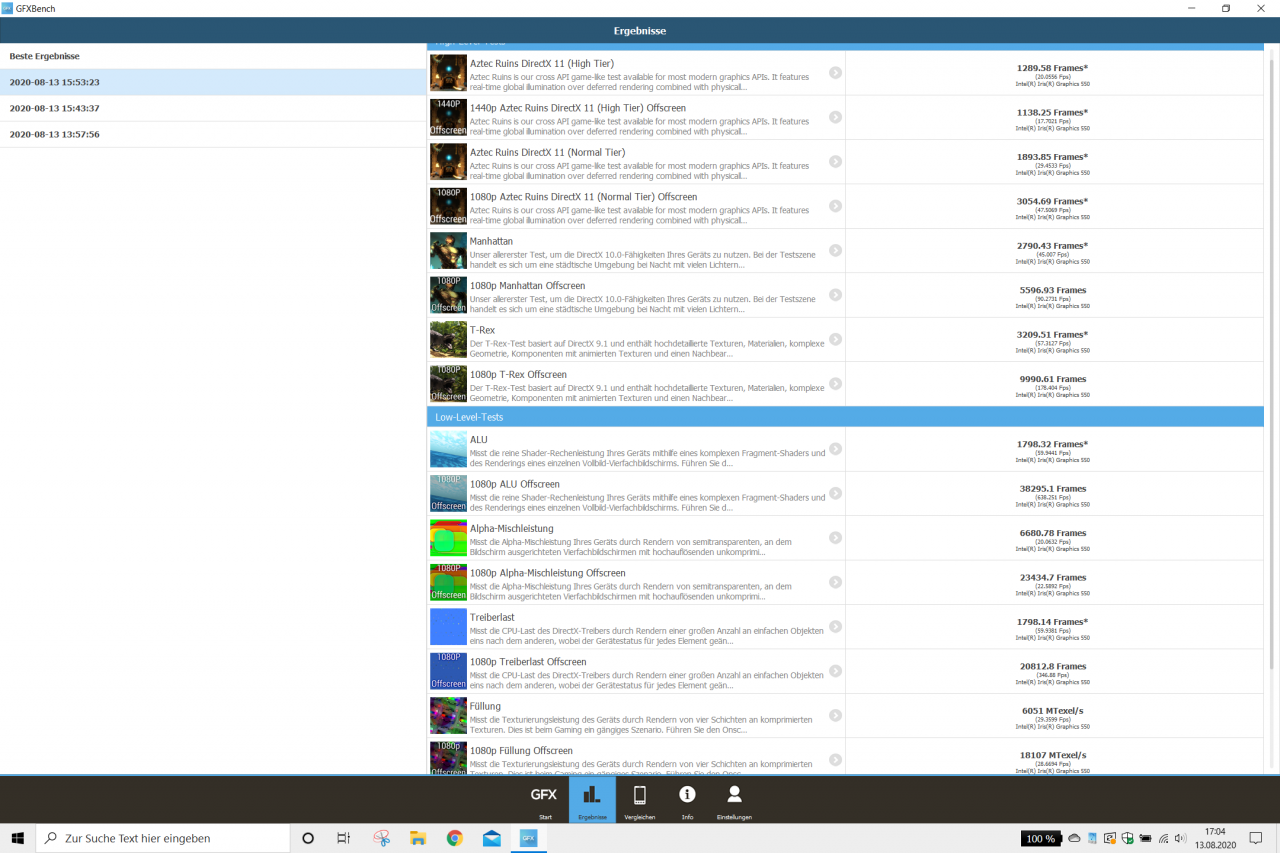This screenshot has width=1280, height=853.
Task: Switch to the Vergleichen tab
Action: pos(640,800)
